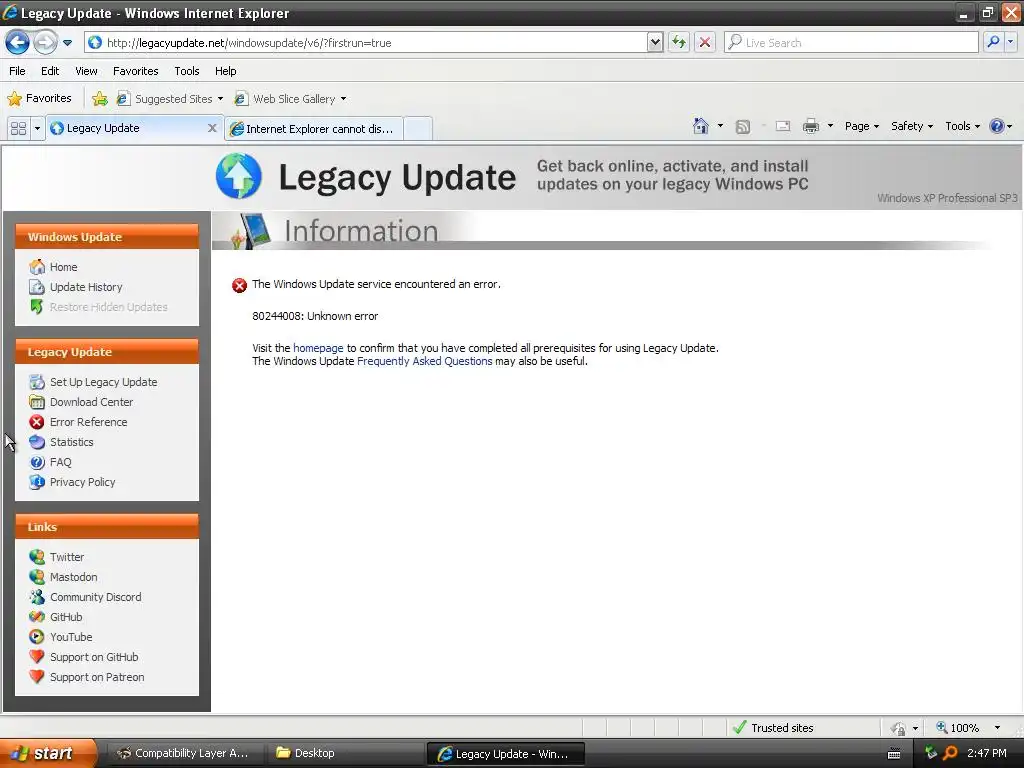Click the homepage link in error text

(x=318, y=348)
